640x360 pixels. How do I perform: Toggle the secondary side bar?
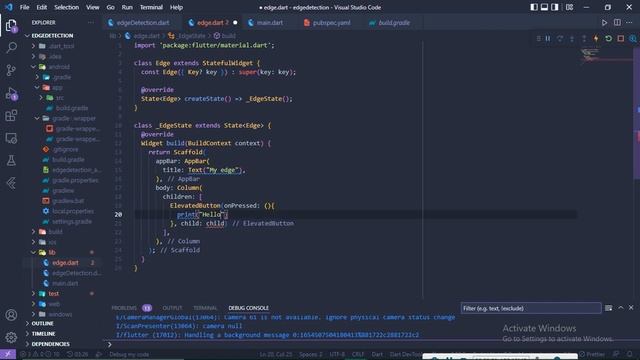[555, 7]
